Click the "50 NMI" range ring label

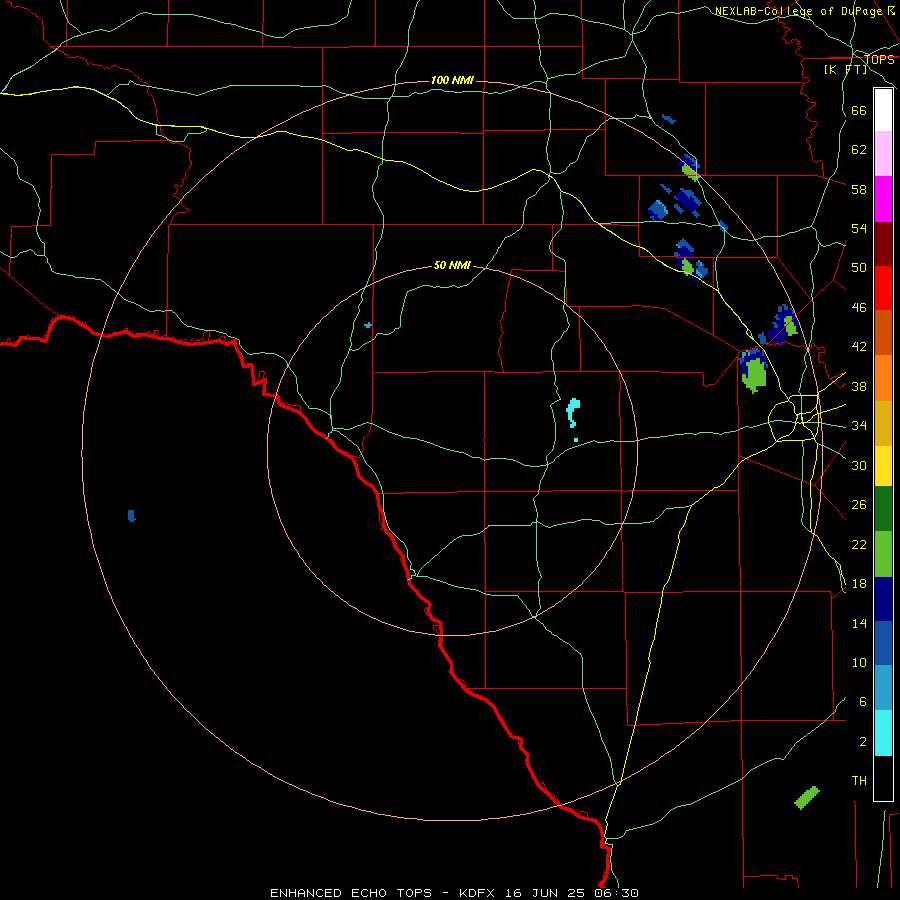coord(452,265)
